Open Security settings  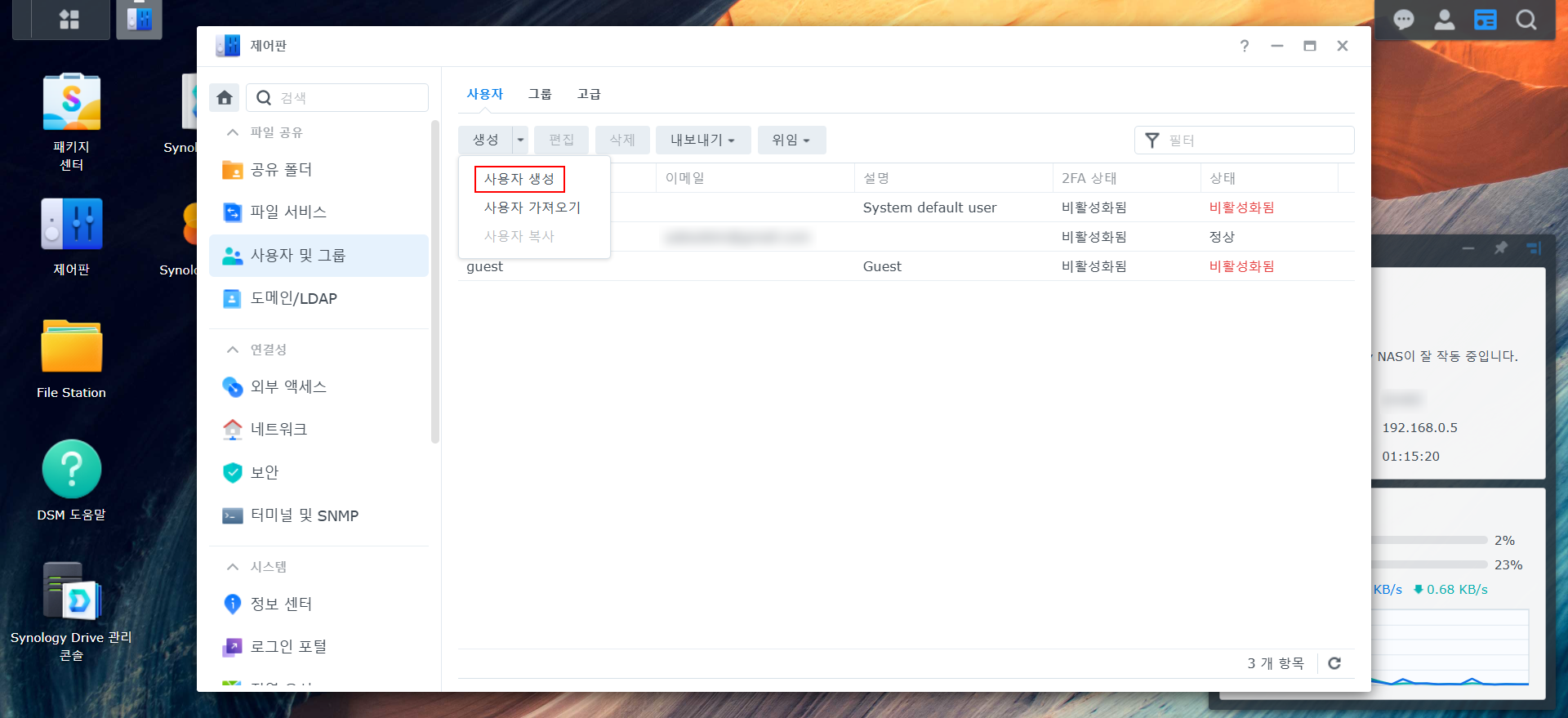[318, 473]
